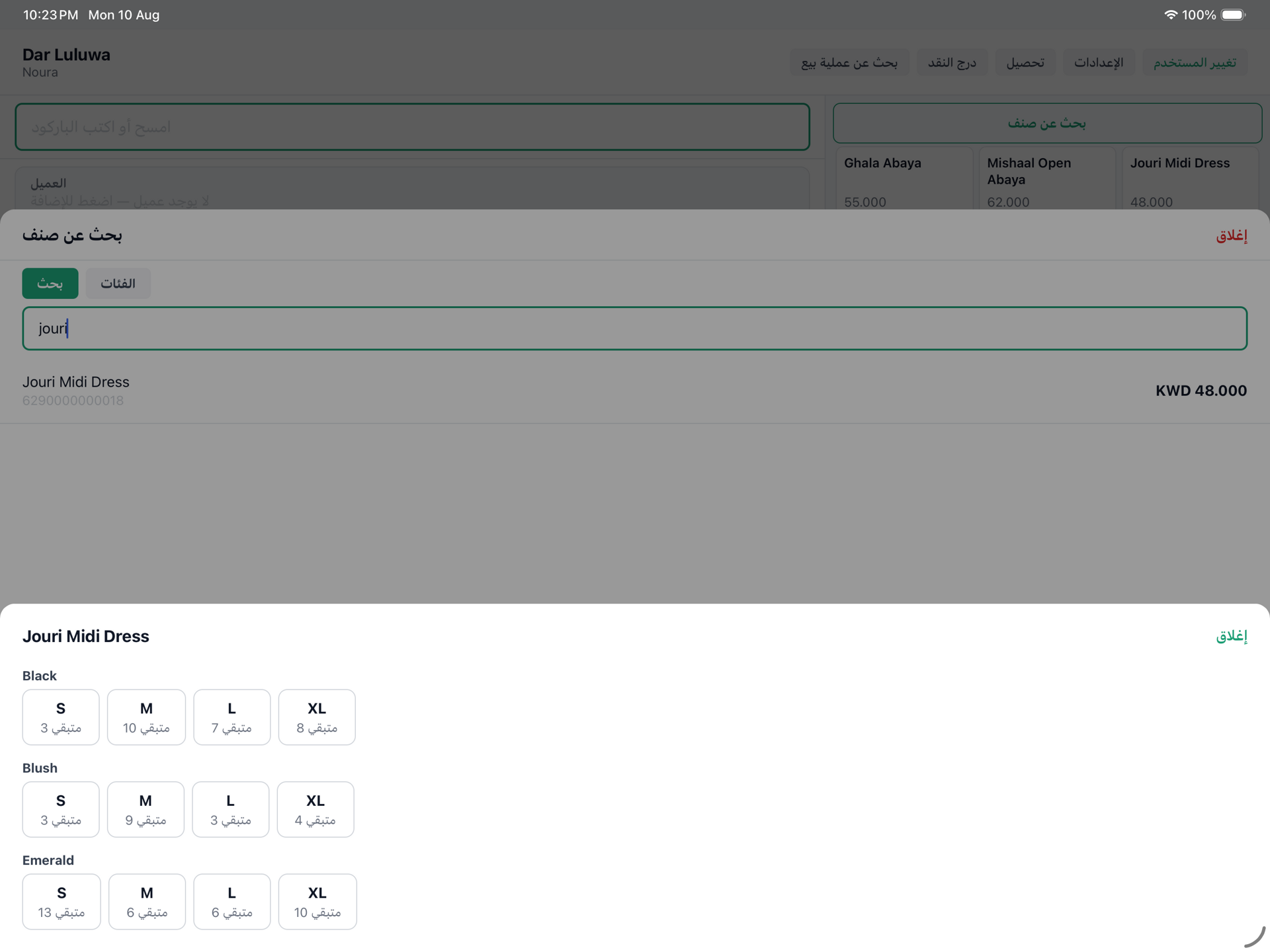Click the بحث عن صنف item search button
1270x952 pixels.
coord(1047,124)
